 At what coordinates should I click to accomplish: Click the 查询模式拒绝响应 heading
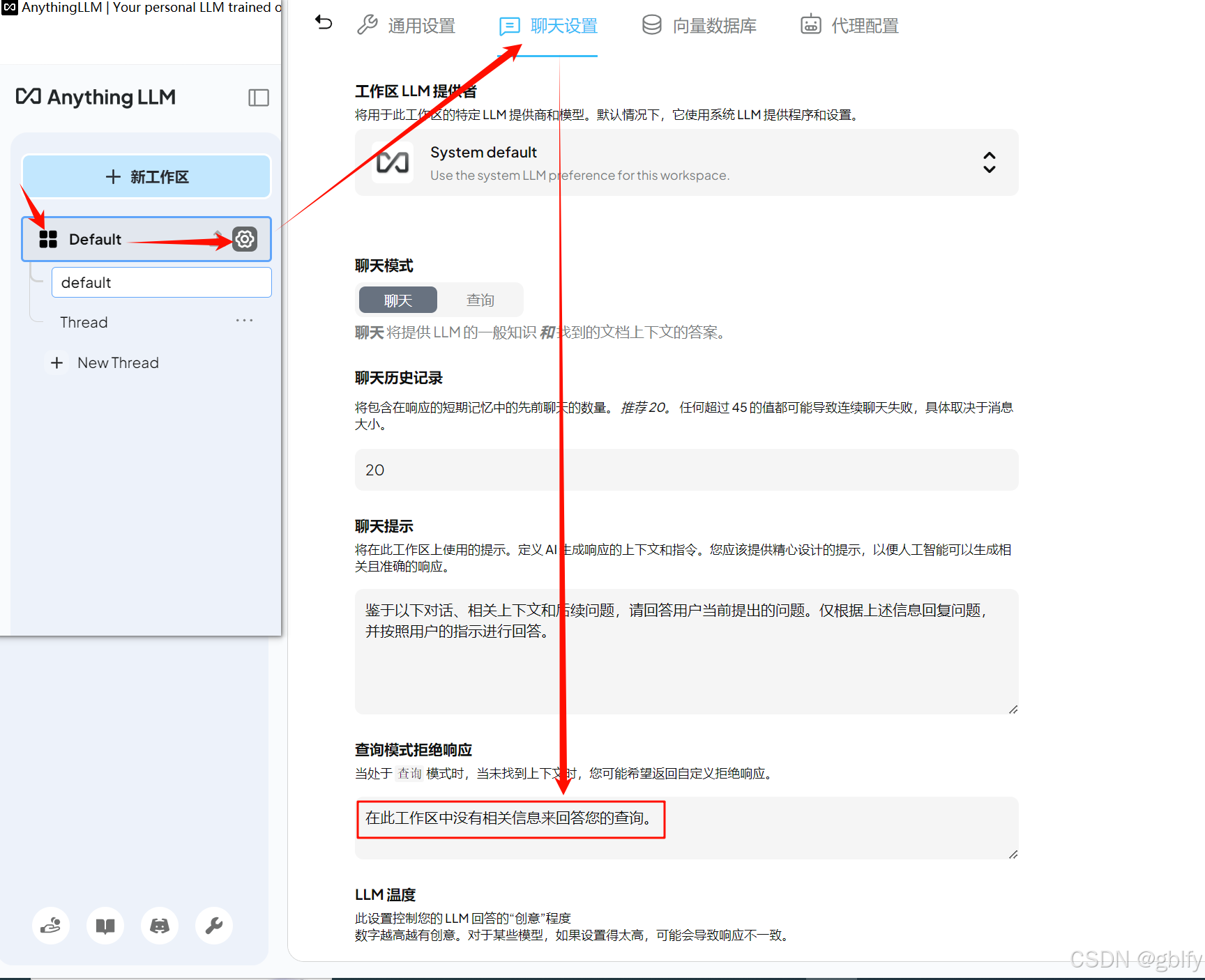tap(414, 750)
